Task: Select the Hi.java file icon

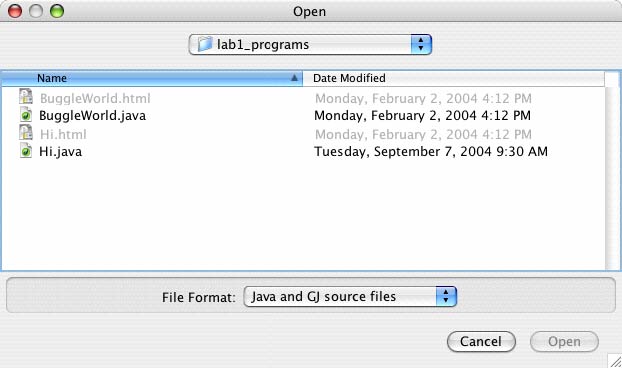Action: (x=26, y=151)
